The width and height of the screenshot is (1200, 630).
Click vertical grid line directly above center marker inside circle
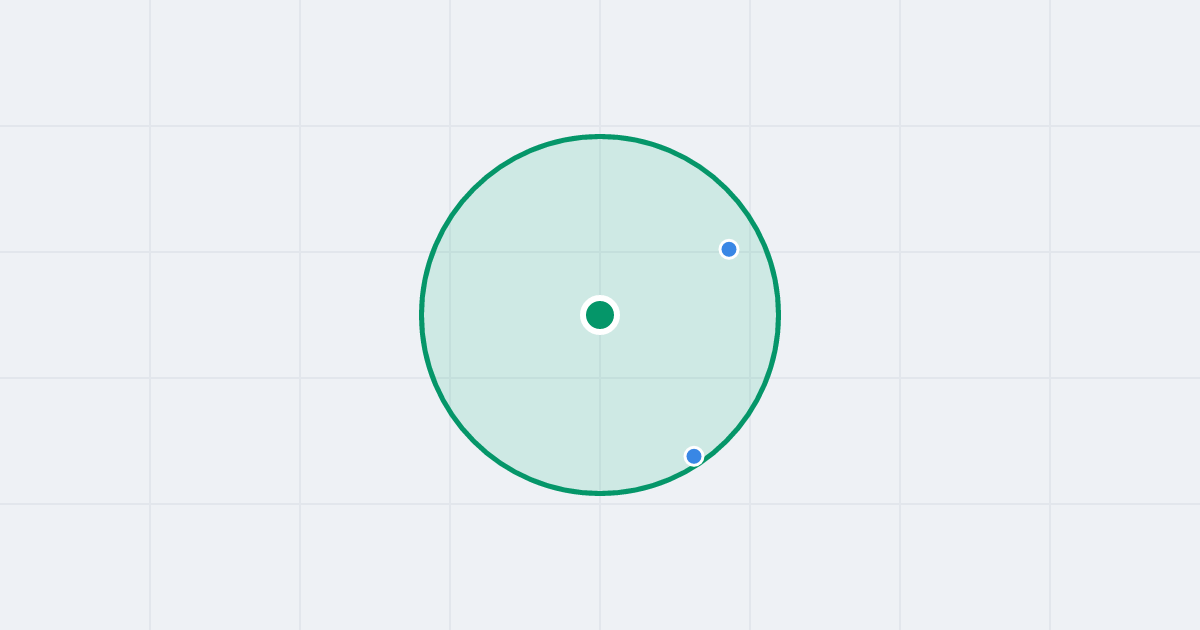click(x=600, y=220)
